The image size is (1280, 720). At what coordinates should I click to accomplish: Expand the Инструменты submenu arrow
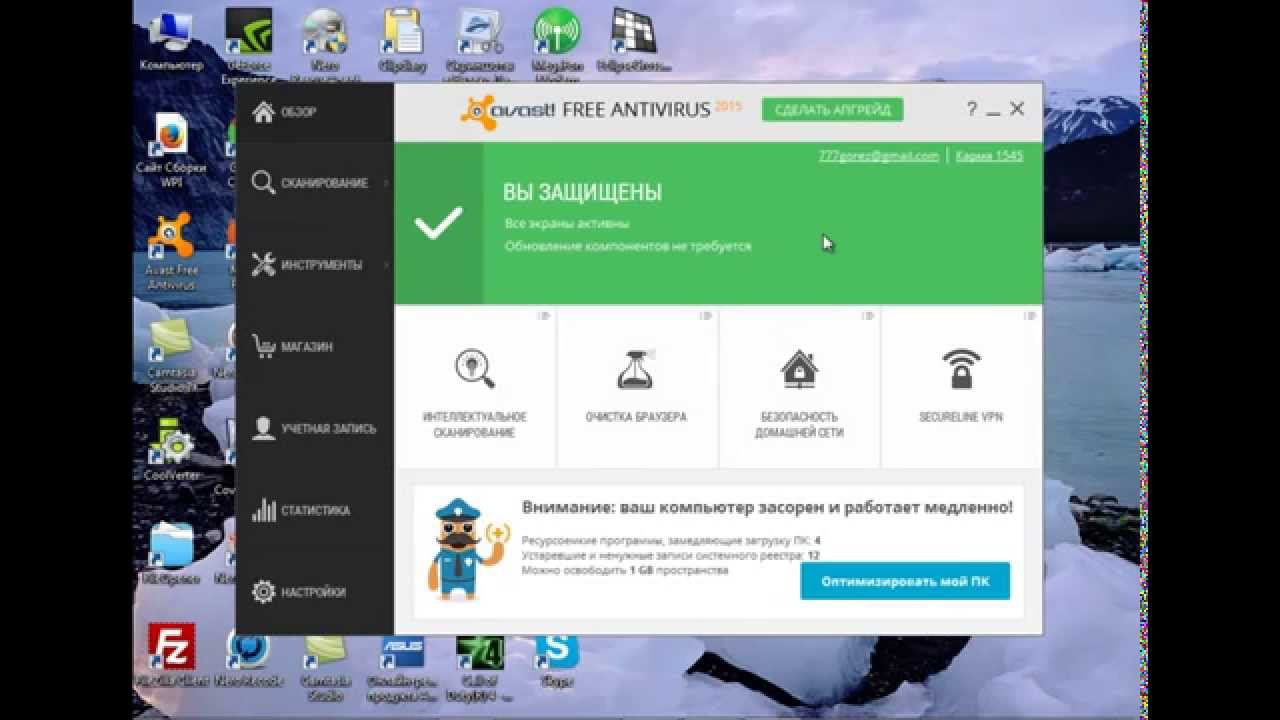pyautogui.click(x=387, y=265)
